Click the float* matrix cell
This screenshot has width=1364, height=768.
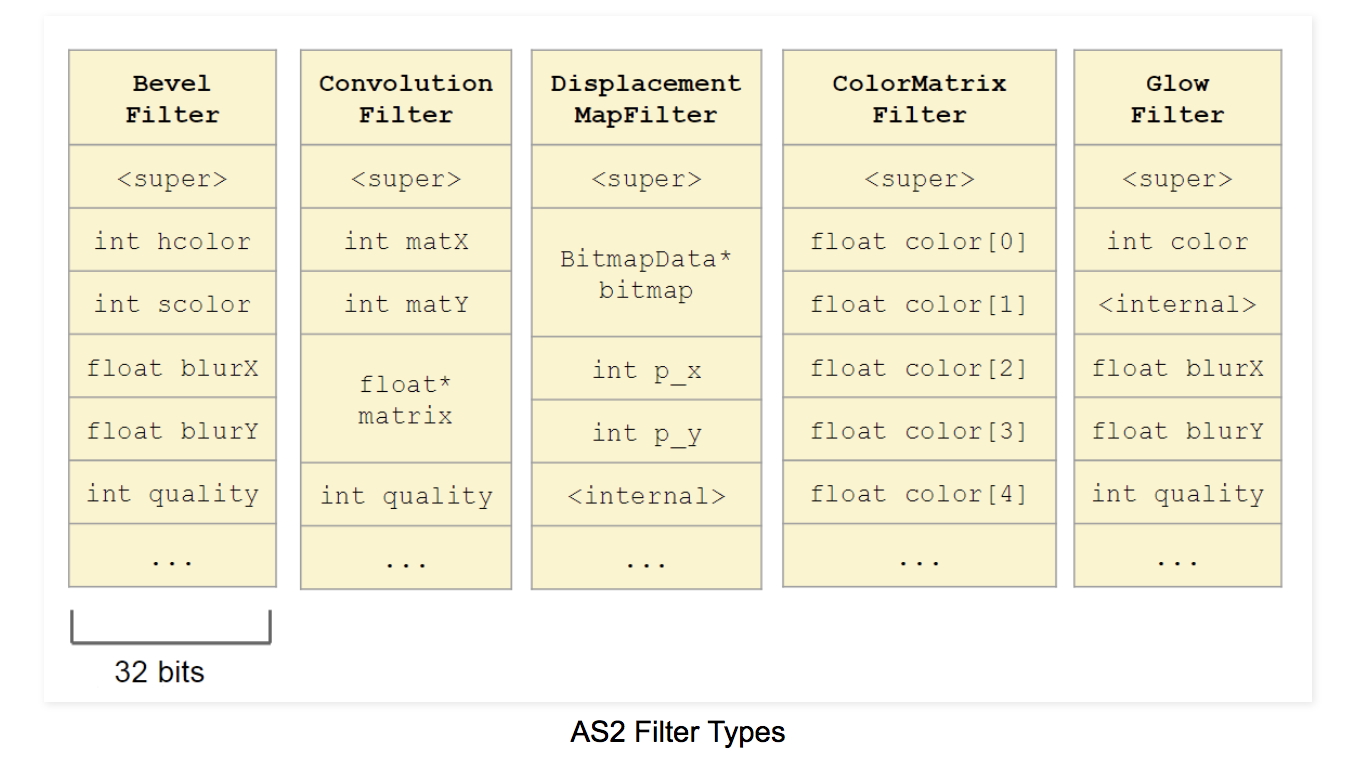tap(405, 399)
